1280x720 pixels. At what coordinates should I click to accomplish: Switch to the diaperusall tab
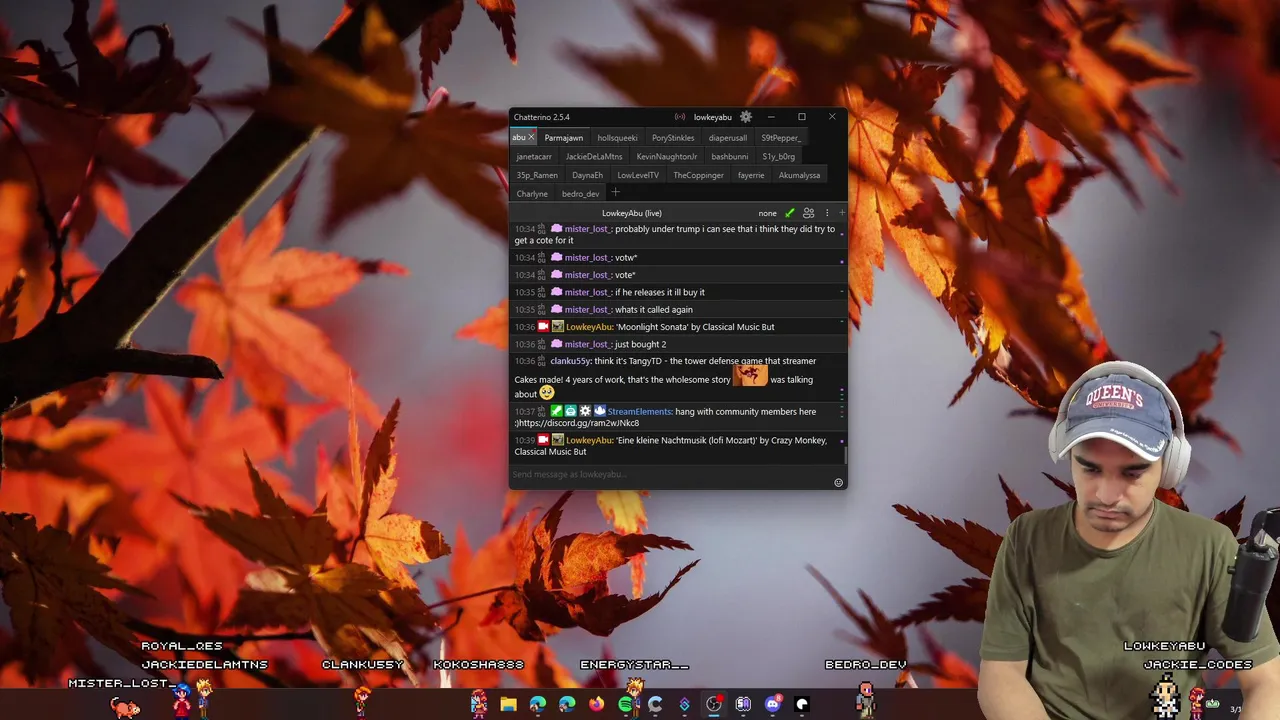click(x=728, y=138)
